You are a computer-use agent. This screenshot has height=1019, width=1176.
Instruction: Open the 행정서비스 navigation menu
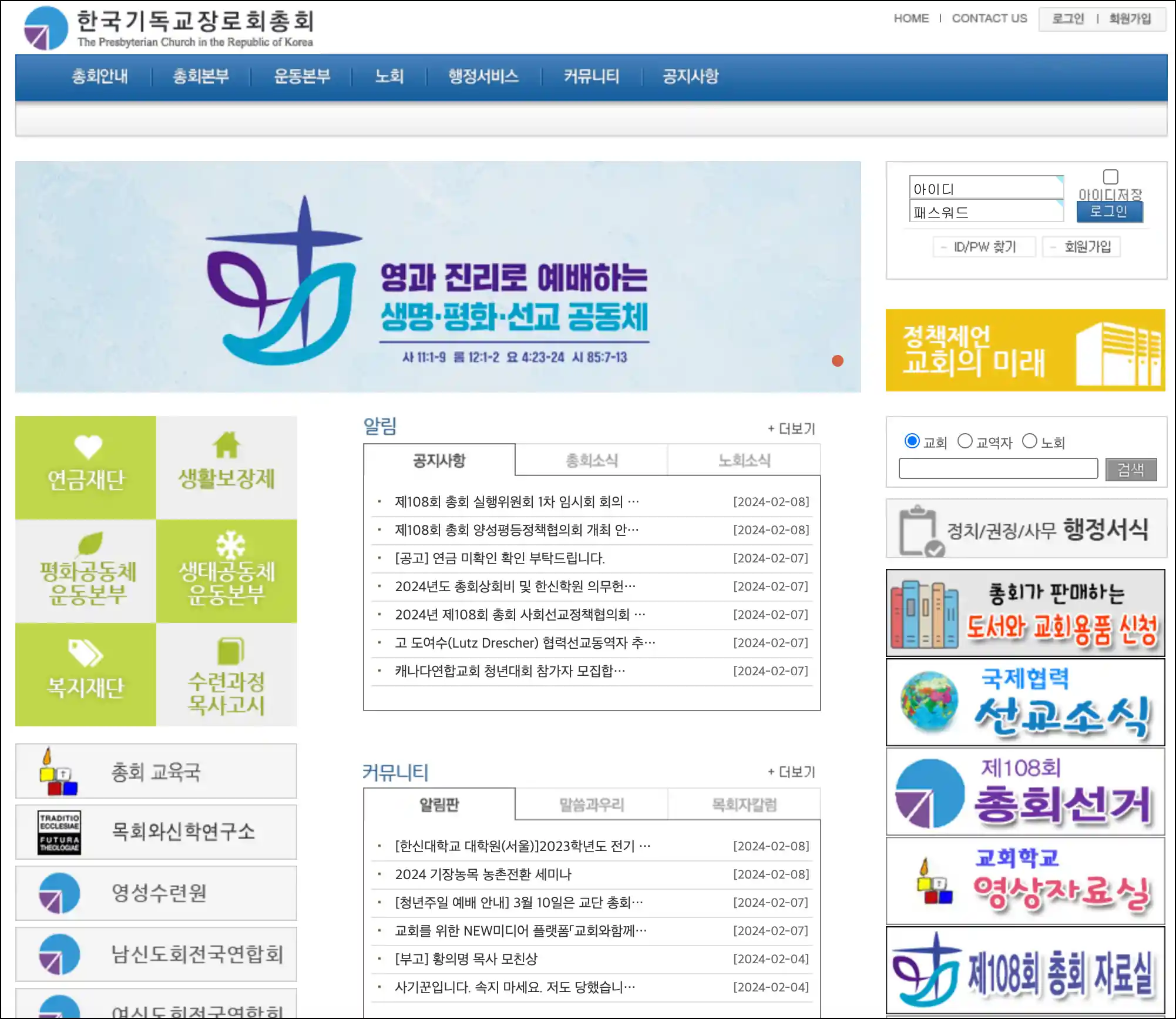click(483, 76)
